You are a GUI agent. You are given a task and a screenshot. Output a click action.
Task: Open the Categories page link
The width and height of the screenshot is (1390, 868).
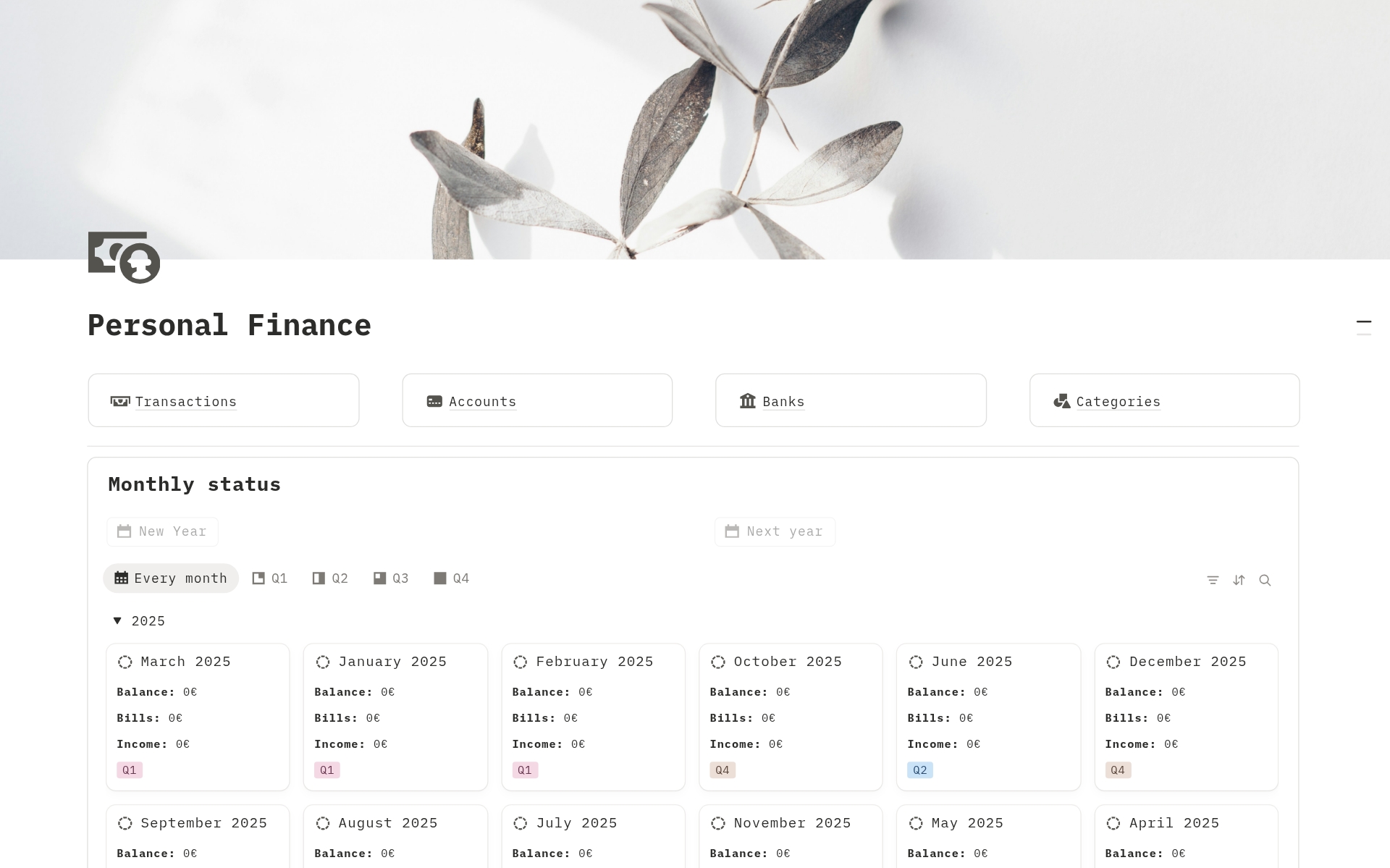tap(1118, 401)
